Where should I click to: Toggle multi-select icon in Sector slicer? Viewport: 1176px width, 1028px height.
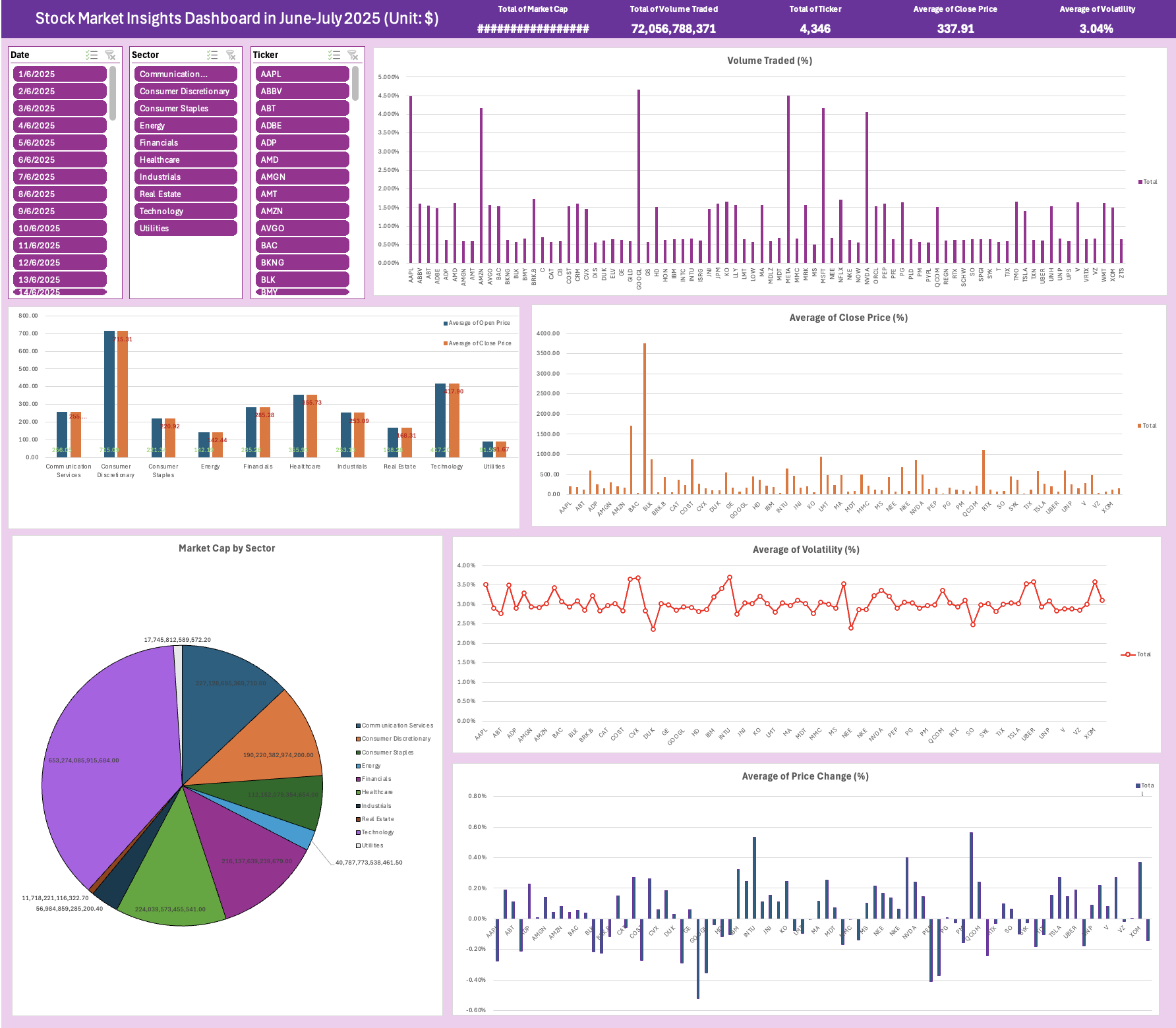(x=212, y=55)
